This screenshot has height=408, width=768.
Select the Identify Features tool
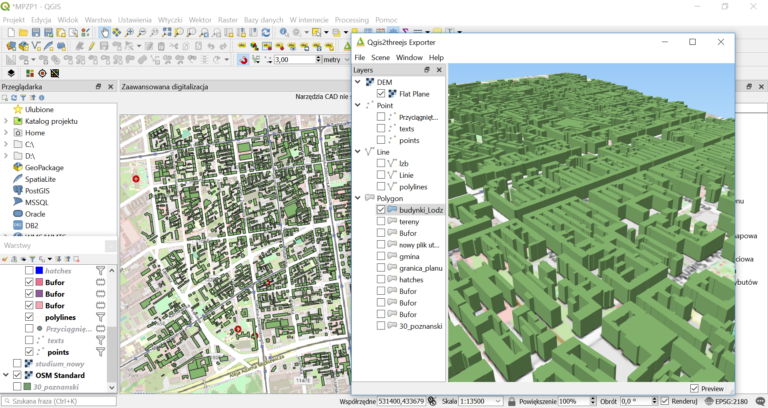pos(284,32)
